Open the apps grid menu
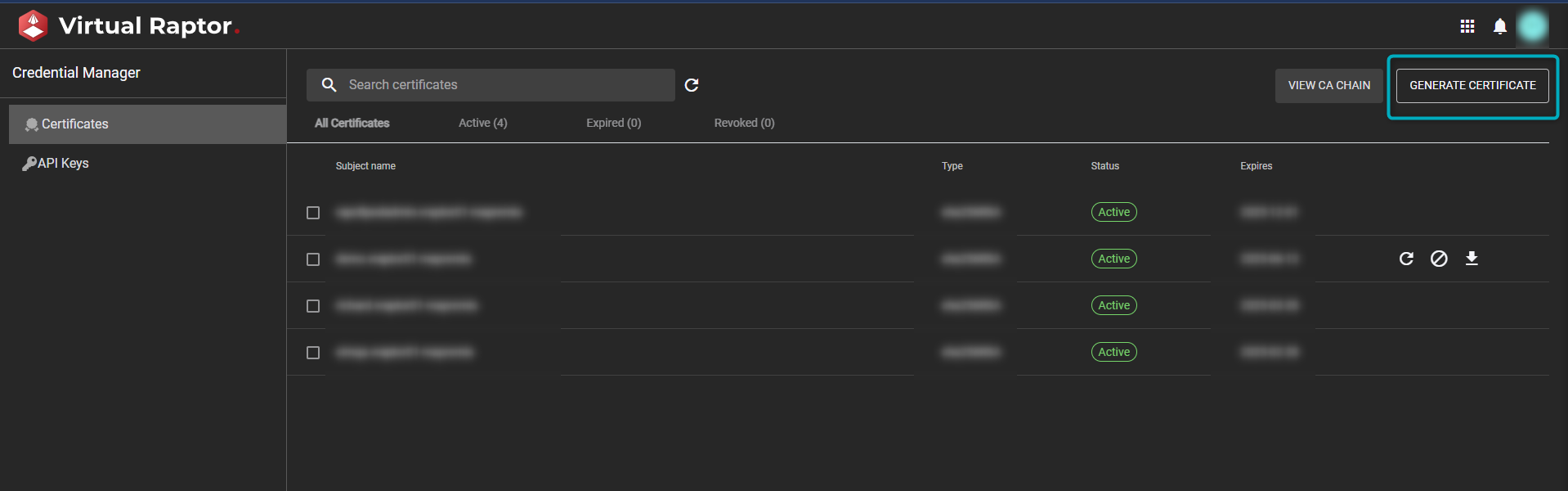The width and height of the screenshot is (1568, 491). point(1467,26)
